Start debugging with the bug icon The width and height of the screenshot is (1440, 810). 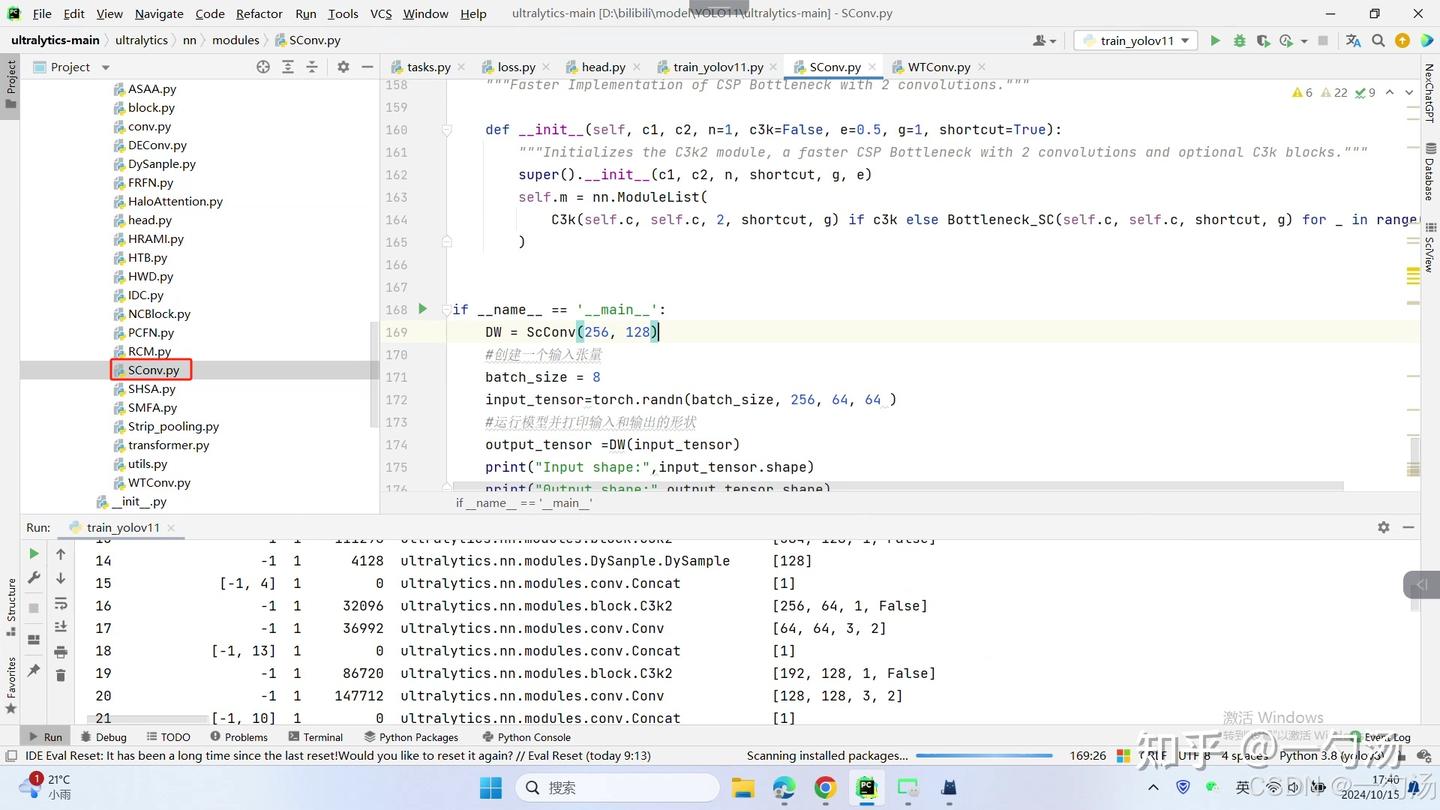pyautogui.click(x=1239, y=41)
